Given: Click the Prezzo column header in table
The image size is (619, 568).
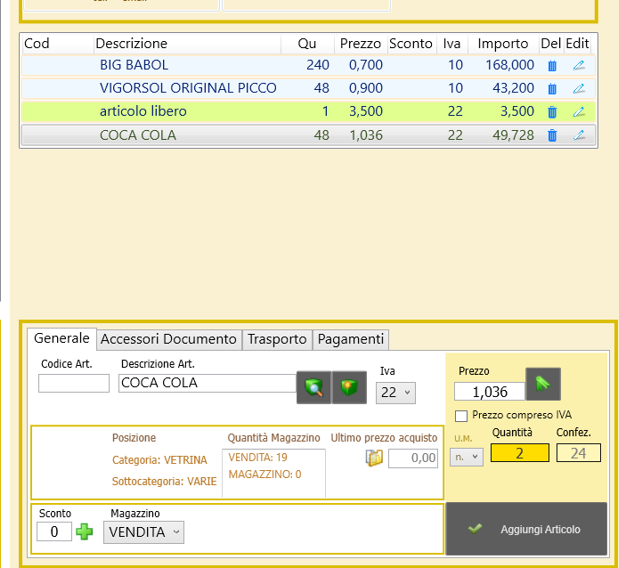Looking at the screenshot, I should coord(361,43).
